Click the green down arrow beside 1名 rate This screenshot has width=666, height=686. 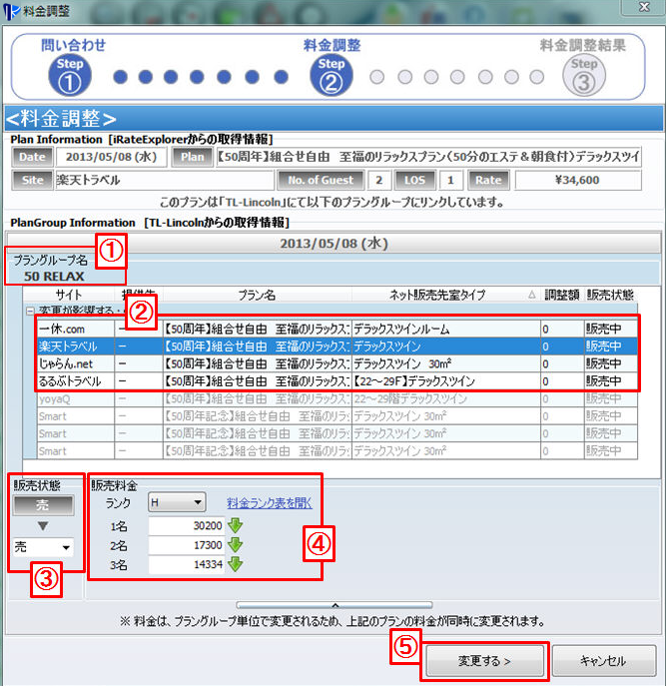pyautogui.click(x=236, y=527)
